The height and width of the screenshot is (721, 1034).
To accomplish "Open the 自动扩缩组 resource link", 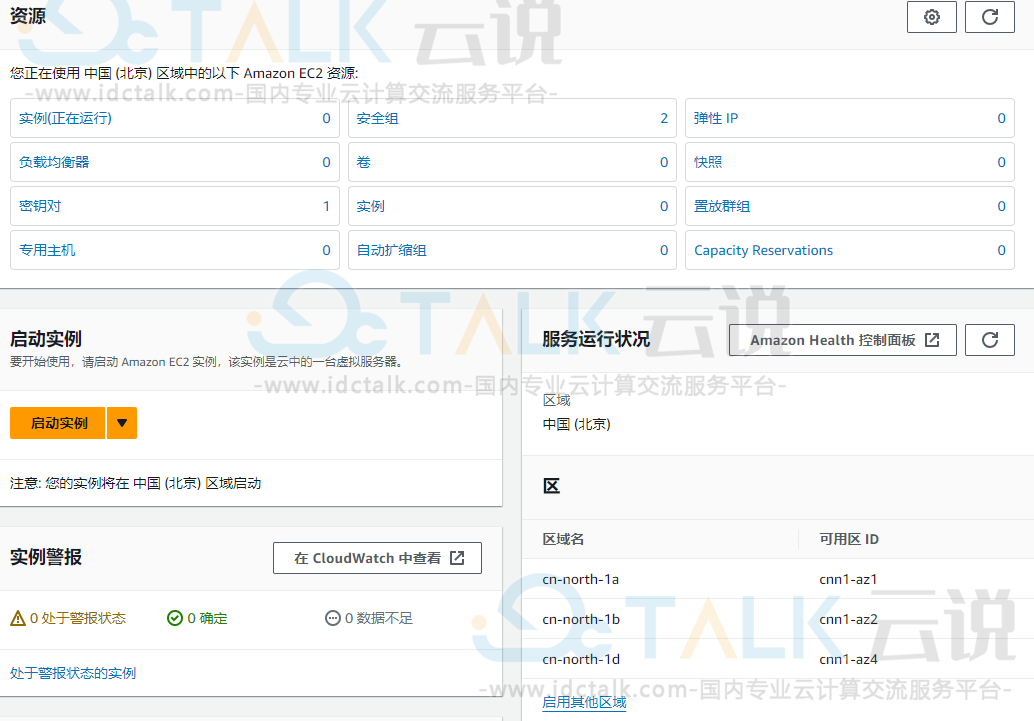I will coord(391,250).
